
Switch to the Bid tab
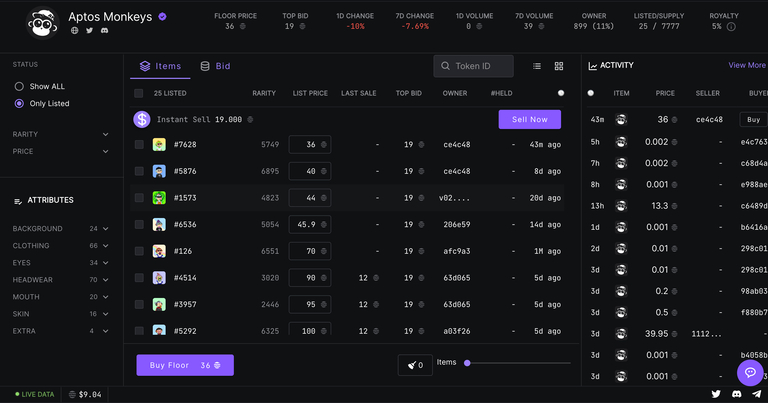(x=215, y=66)
